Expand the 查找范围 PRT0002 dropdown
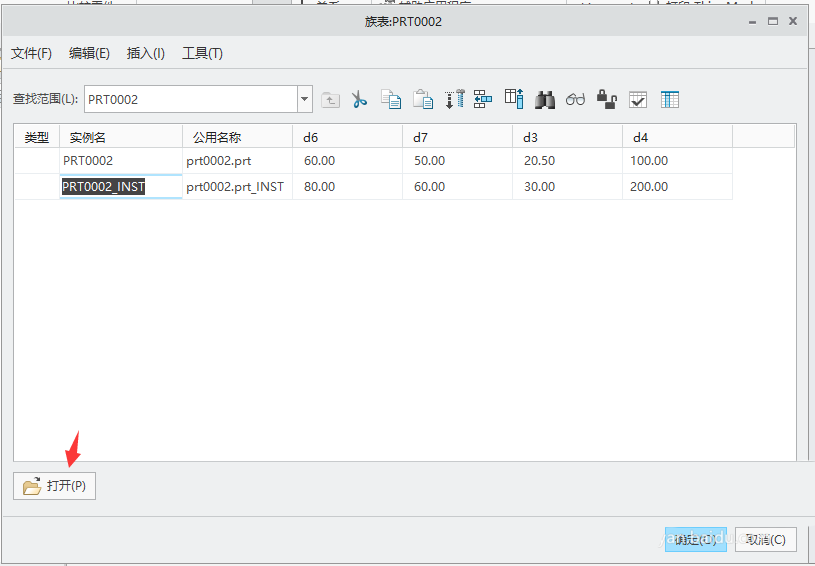The image size is (815, 566). (x=305, y=99)
